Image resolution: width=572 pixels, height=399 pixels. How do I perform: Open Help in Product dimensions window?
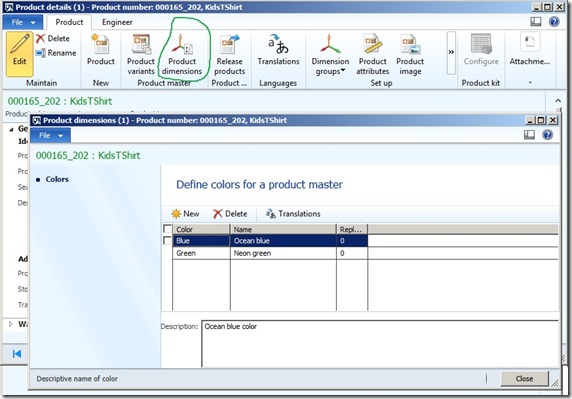click(547, 135)
